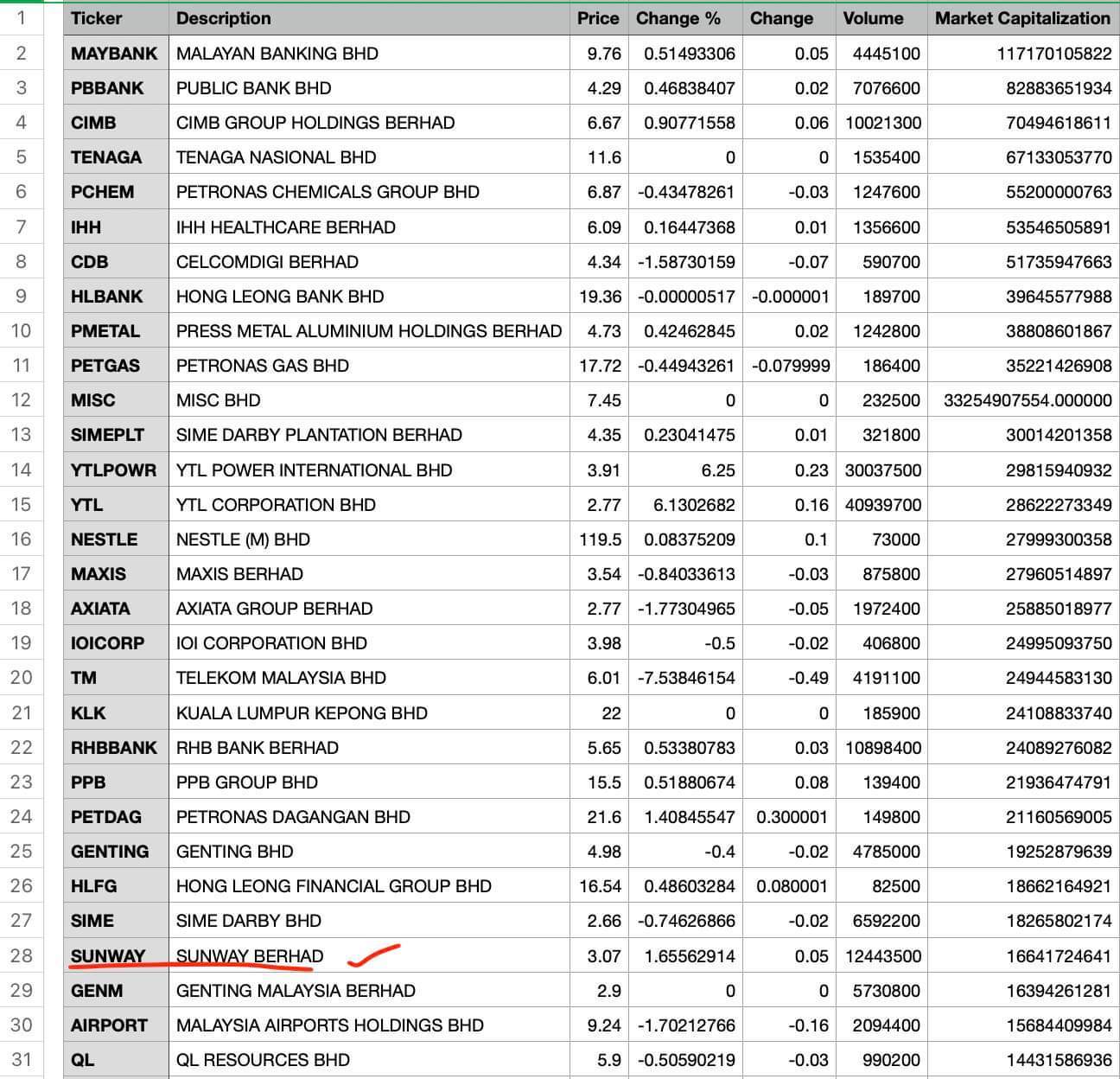
Task: Click the PPB GROUP BHD cell
Action: [369, 782]
